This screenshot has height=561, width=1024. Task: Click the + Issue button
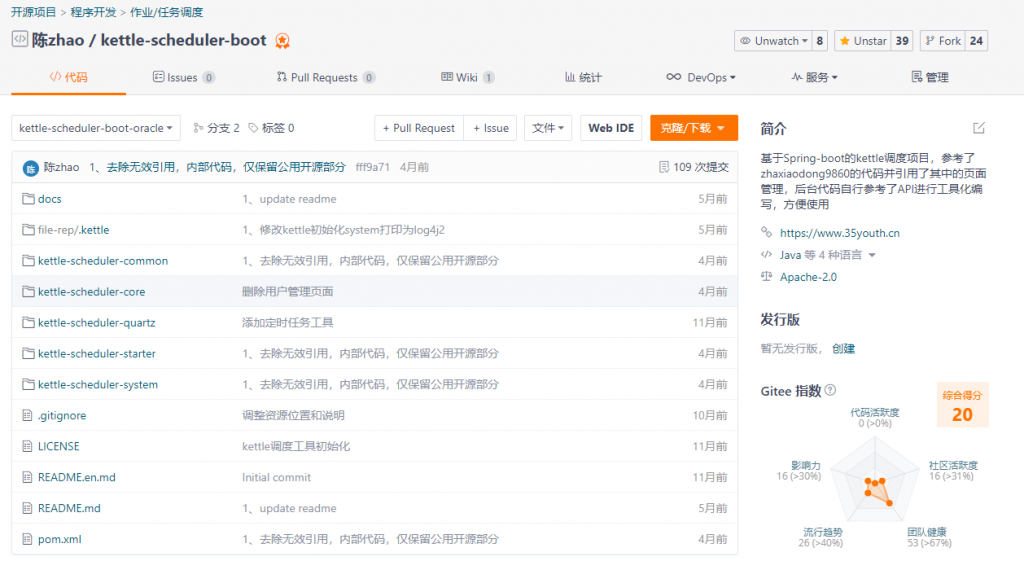pyautogui.click(x=490, y=128)
